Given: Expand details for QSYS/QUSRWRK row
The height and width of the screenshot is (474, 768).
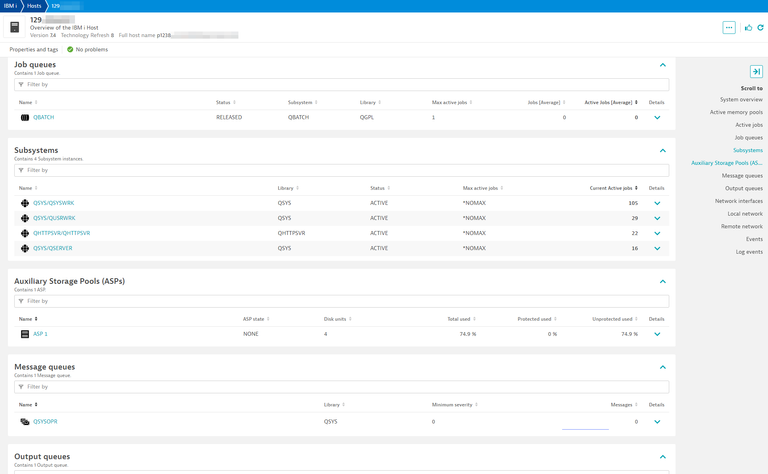Looking at the screenshot, I should click(657, 218).
